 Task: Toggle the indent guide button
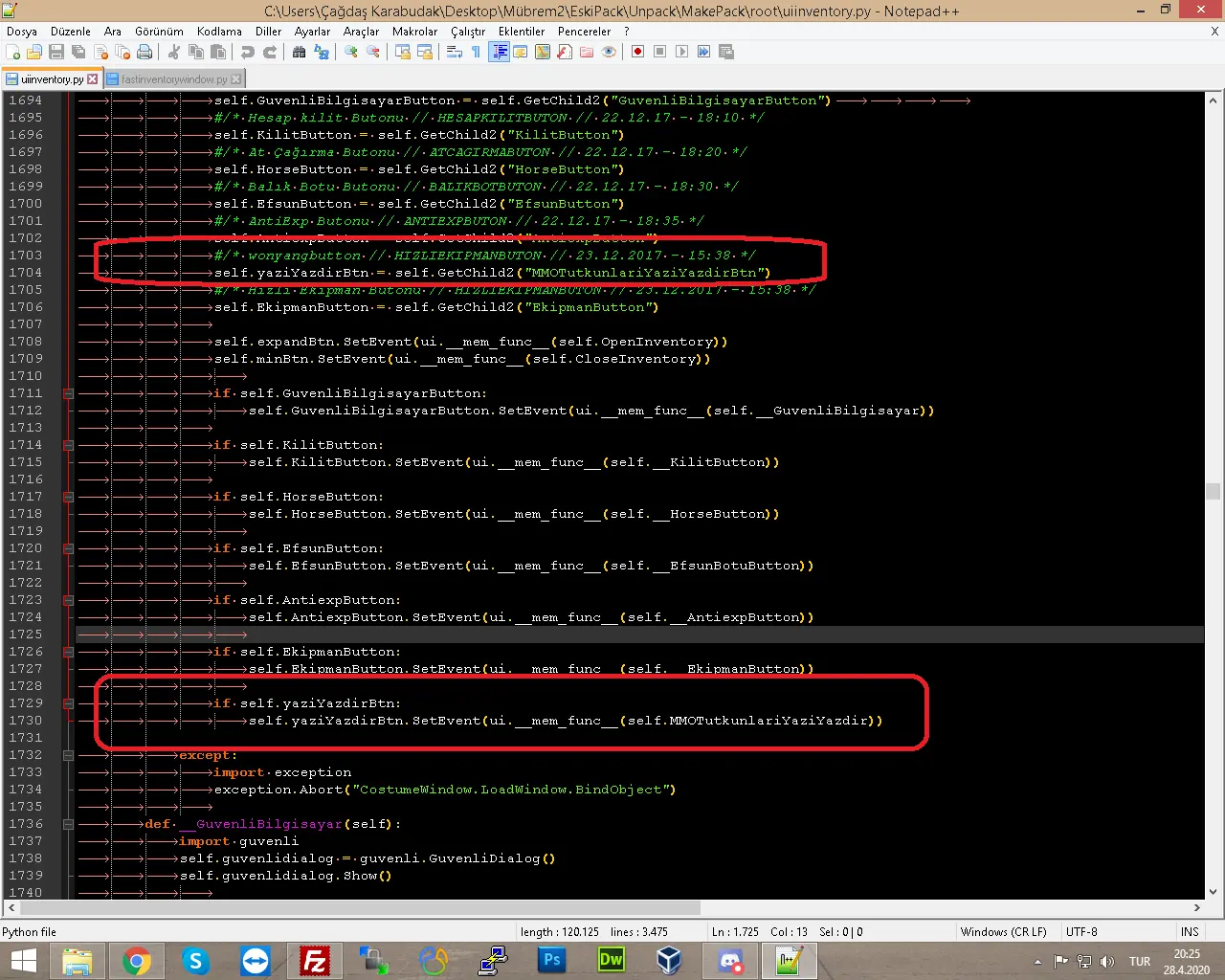[499, 52]
